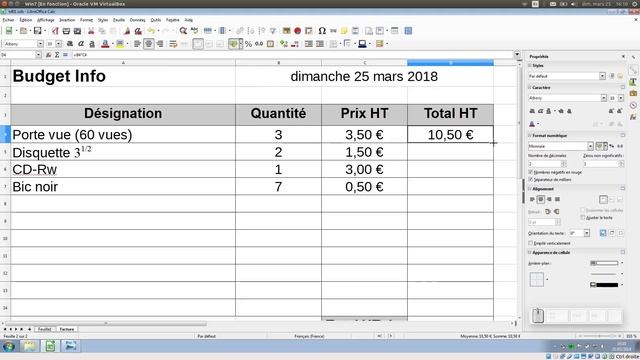Open the 'Orientation du texte' angle dropdown
The width and height of the screenshot is (640, 360).
(x=587, y=233)
